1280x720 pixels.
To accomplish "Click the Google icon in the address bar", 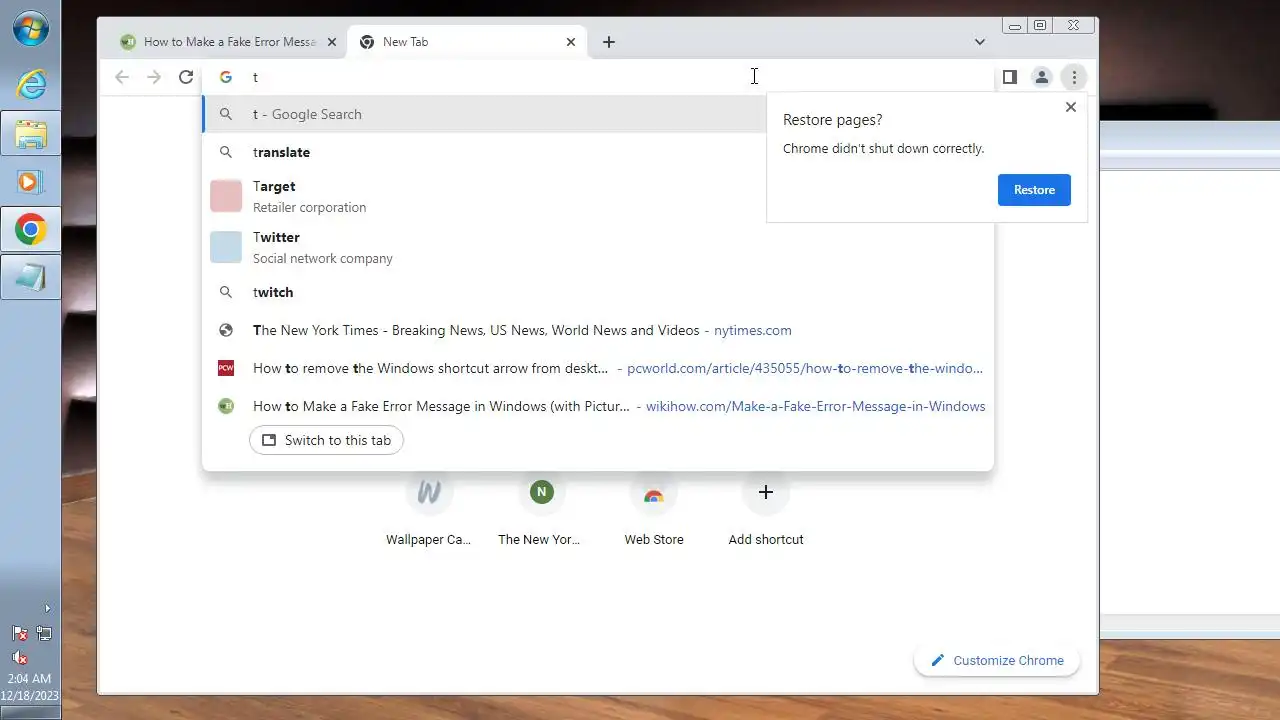I will (226, 77).
